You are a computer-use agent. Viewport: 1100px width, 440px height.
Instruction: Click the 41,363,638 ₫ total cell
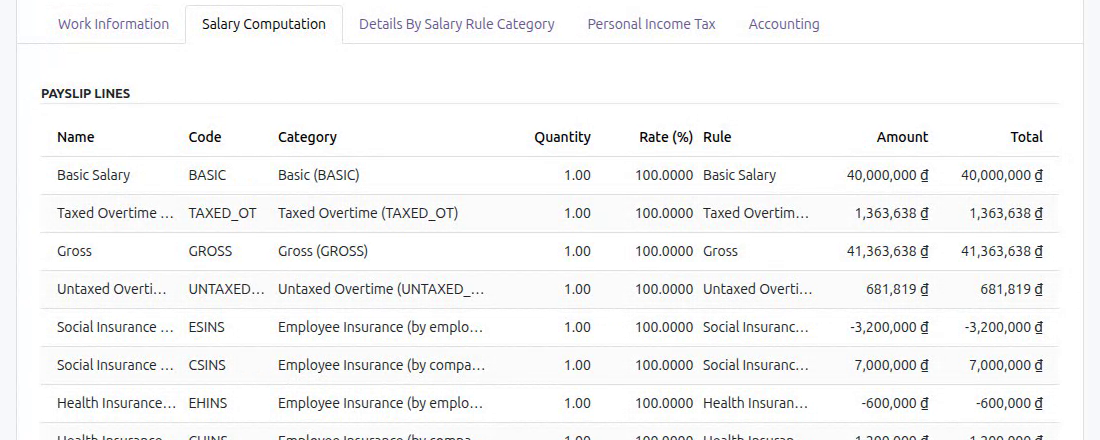click(x=1002, y=251)
